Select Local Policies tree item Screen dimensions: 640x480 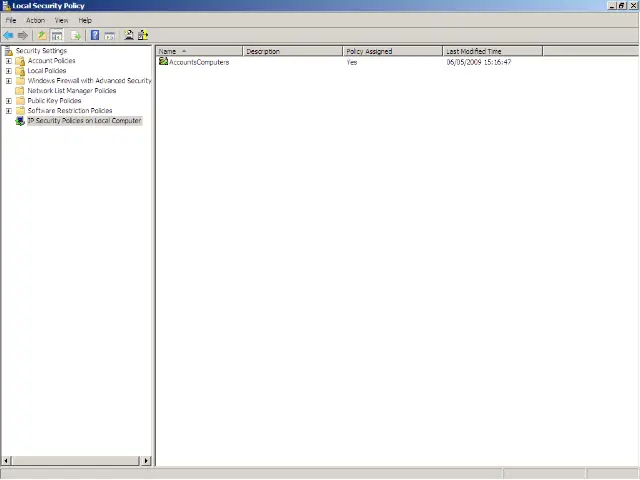click(x=47, y=71)
